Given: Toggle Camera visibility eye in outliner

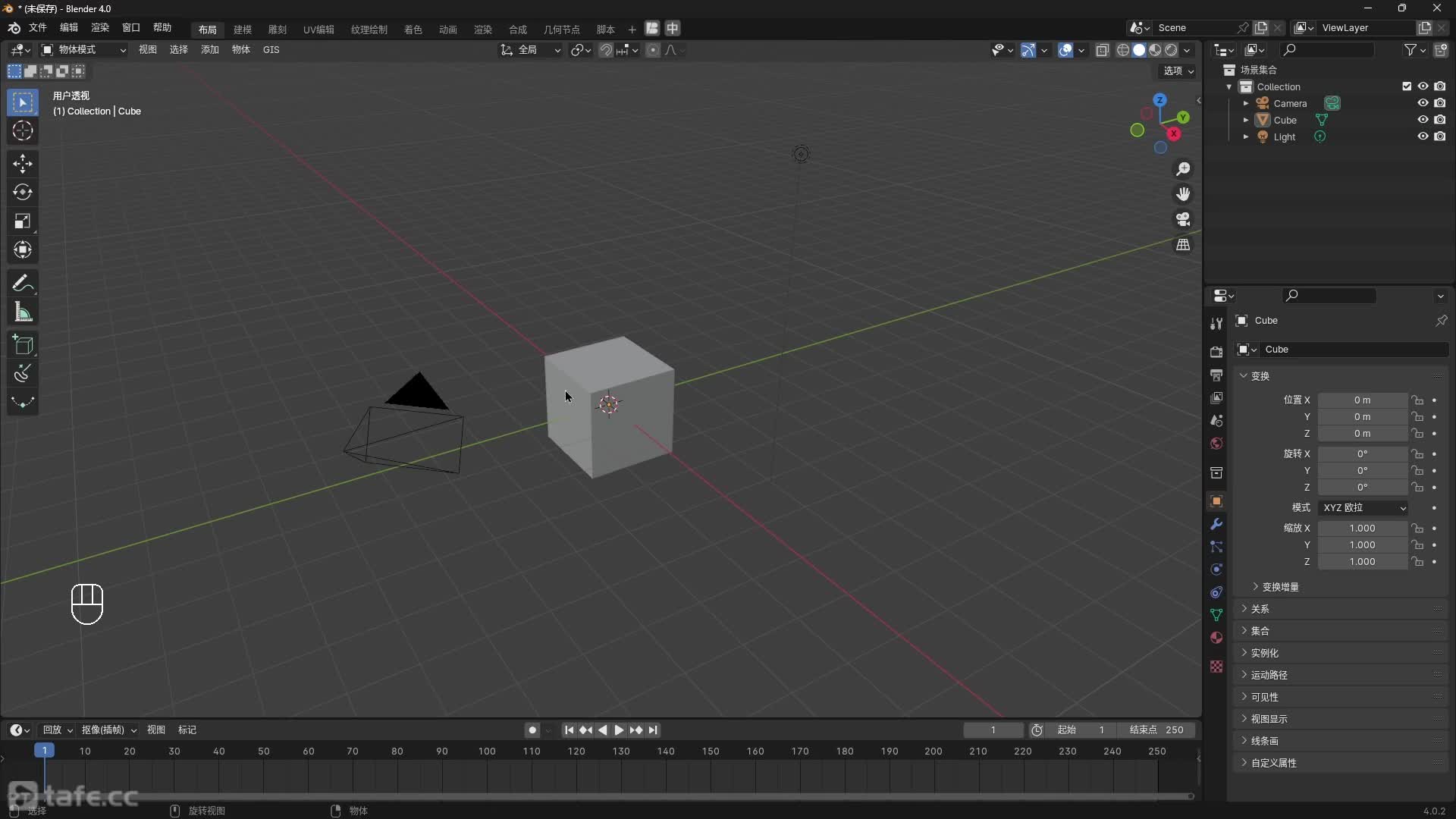Looking at the screenshot, I should point(1423,103).
